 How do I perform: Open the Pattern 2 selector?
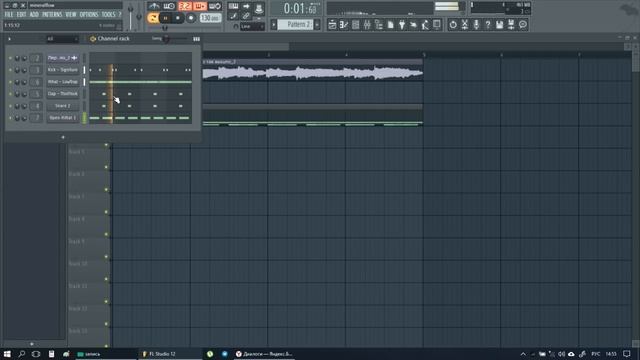296,24
